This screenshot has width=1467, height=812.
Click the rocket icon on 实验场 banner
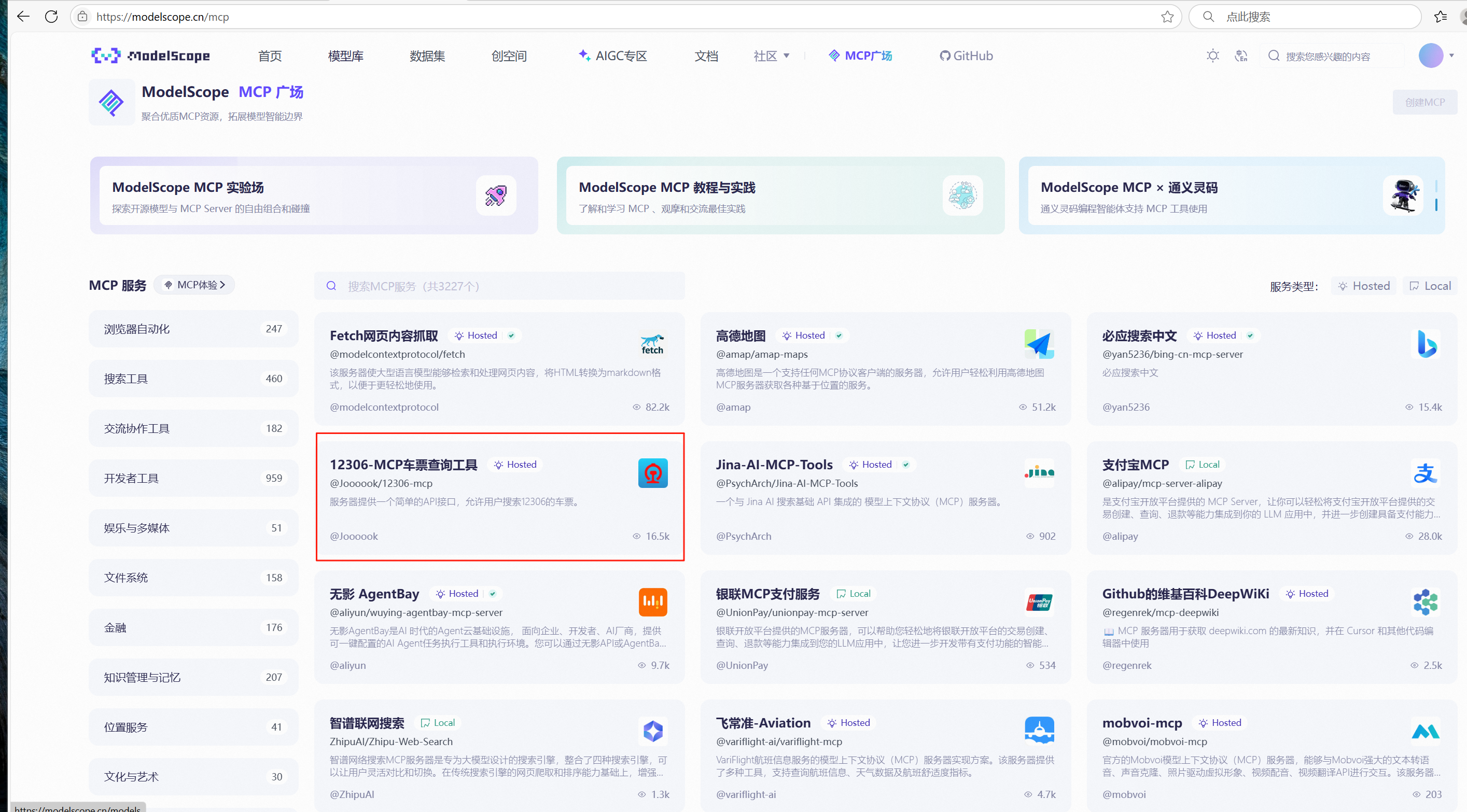point(496,195)
